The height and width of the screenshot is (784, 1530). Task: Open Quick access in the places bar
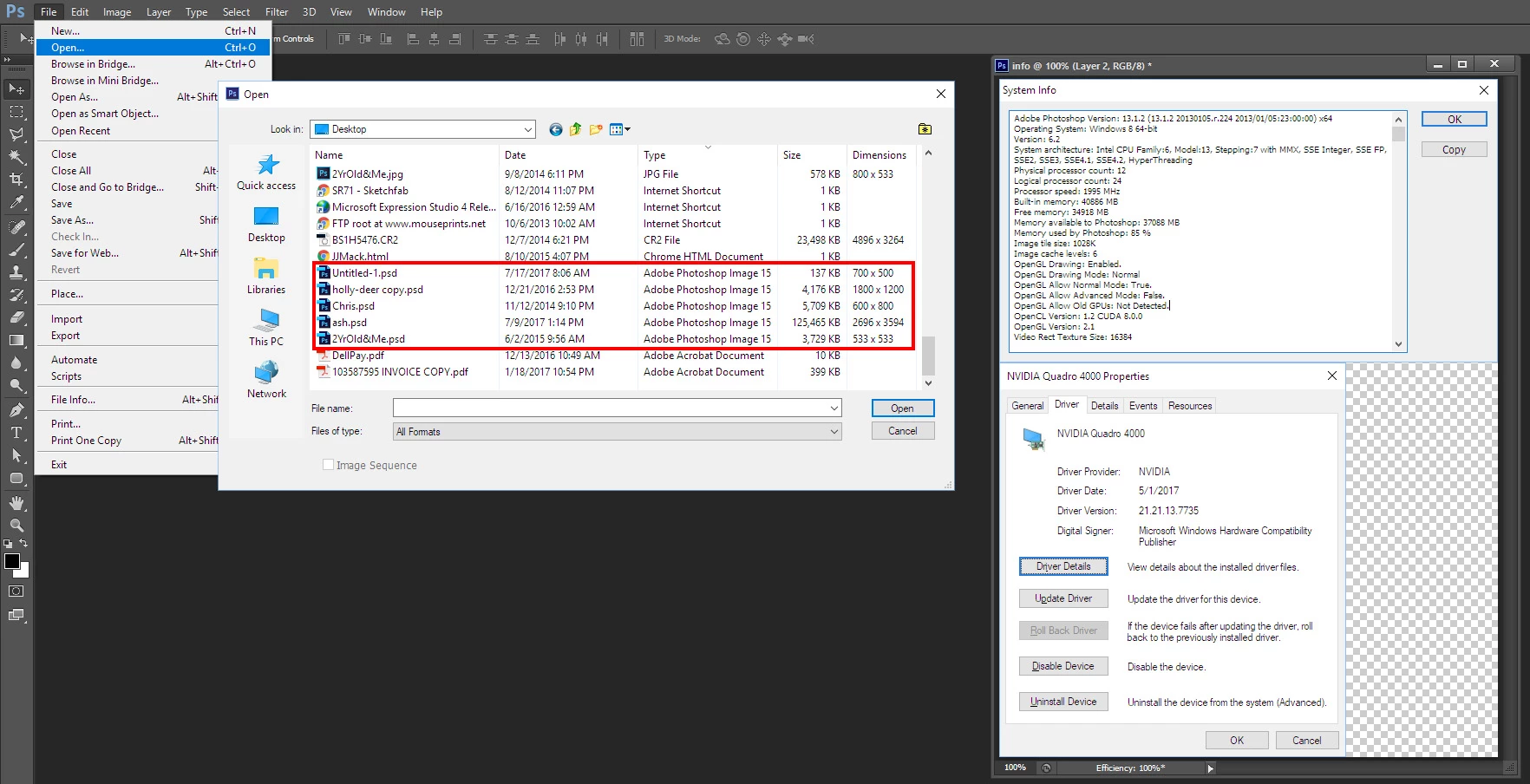click(266, 173)
